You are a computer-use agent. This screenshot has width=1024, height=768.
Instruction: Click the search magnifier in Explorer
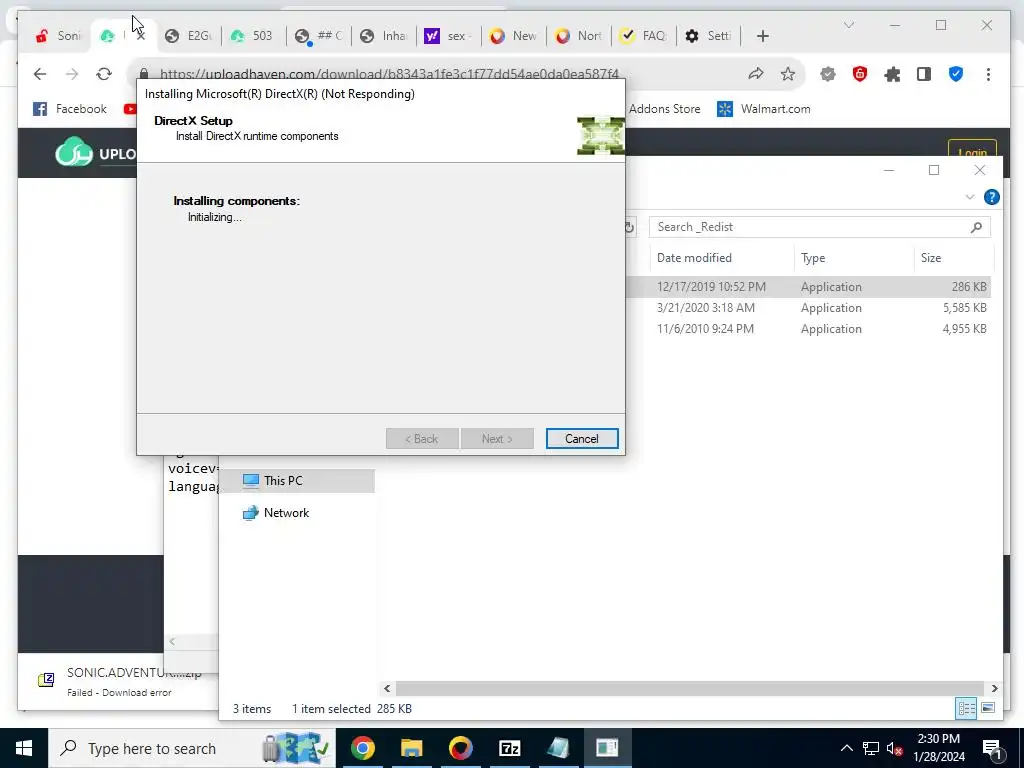[x=976, y=227]
